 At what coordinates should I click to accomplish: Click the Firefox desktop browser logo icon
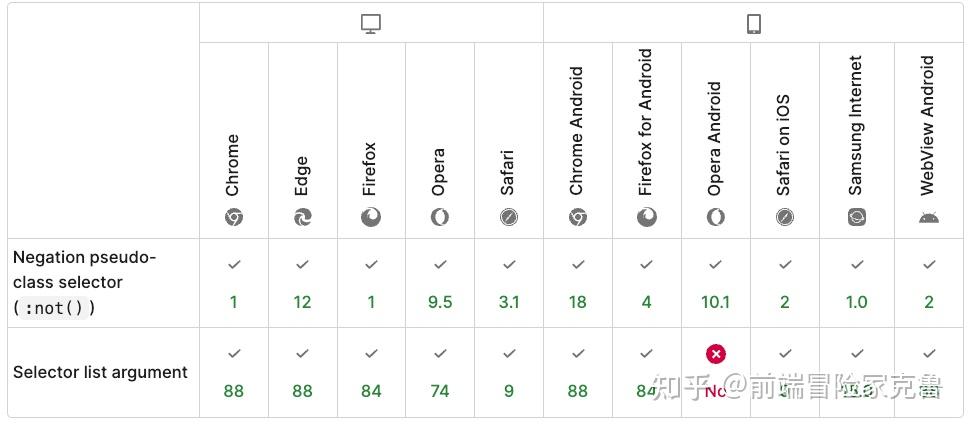(x=371, y=217)
